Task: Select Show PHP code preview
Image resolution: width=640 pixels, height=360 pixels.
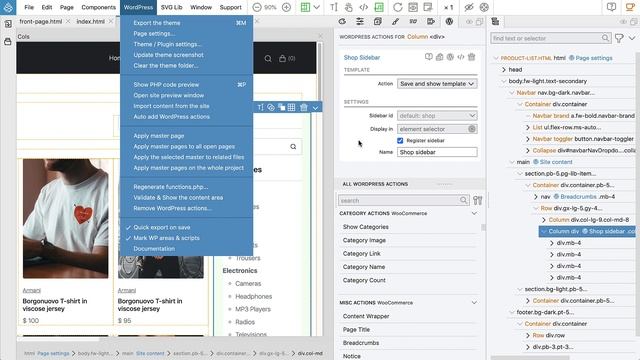Action: [x=166, y=85]
